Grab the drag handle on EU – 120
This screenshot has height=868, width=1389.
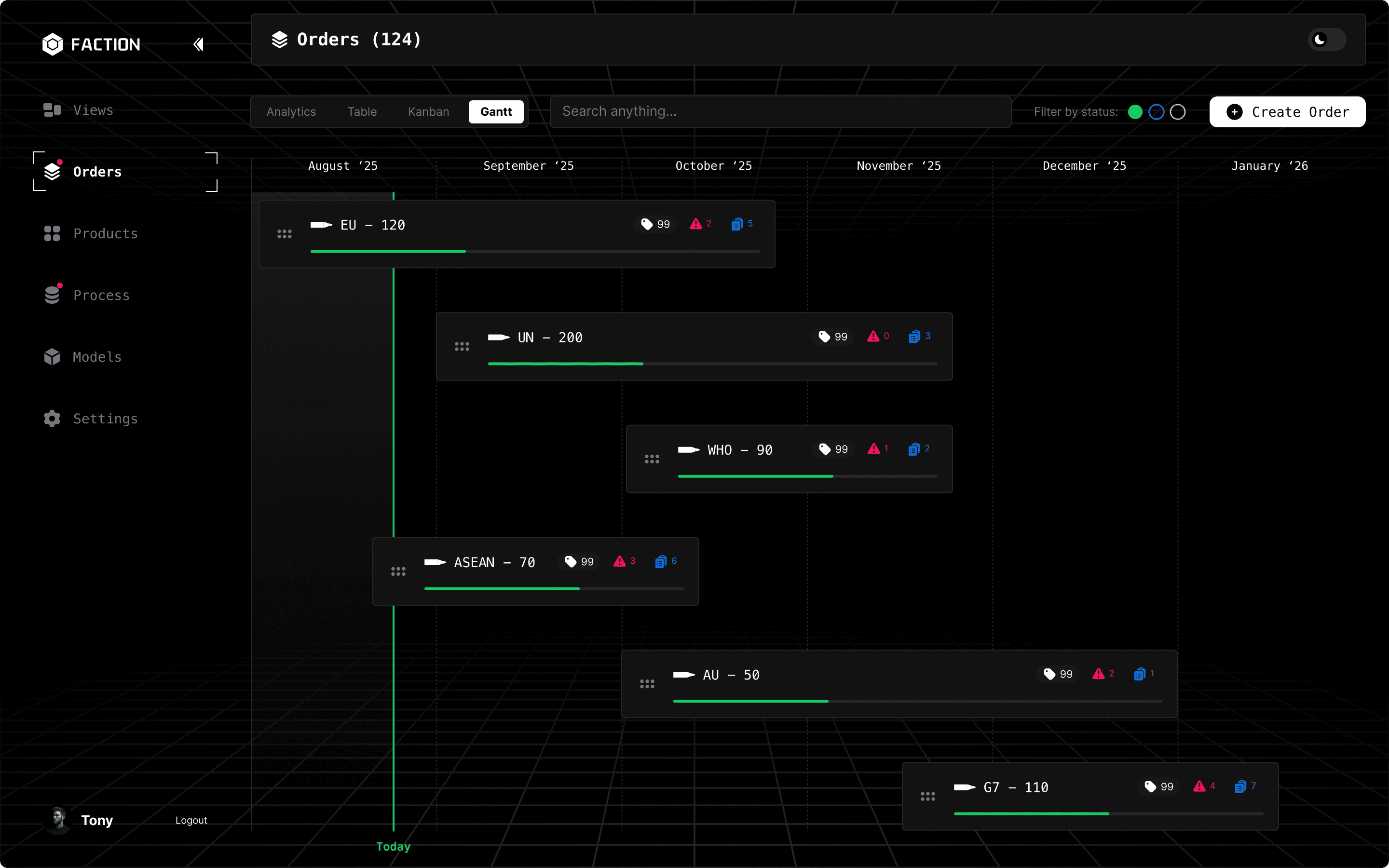pos(285,234)
